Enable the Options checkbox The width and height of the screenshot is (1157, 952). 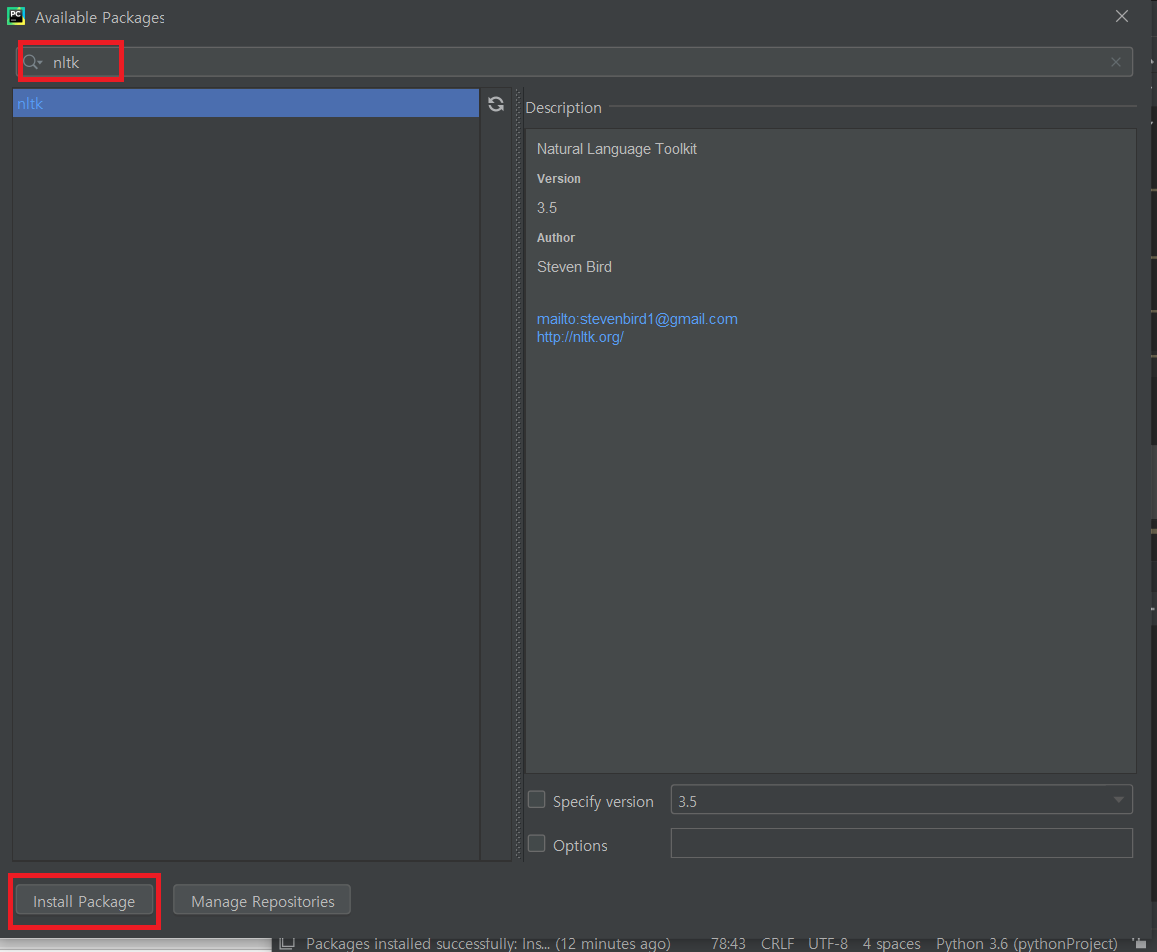pos(536,844)
